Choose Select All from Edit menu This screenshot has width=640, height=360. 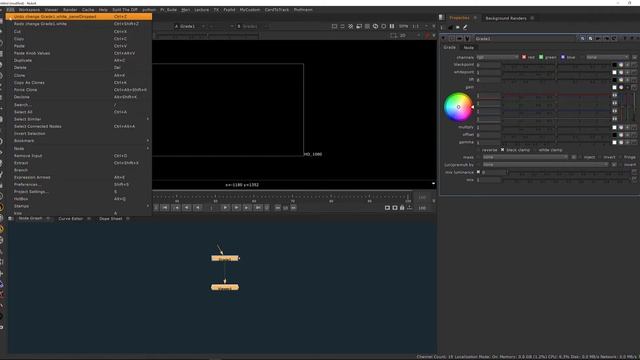(78, 112)
